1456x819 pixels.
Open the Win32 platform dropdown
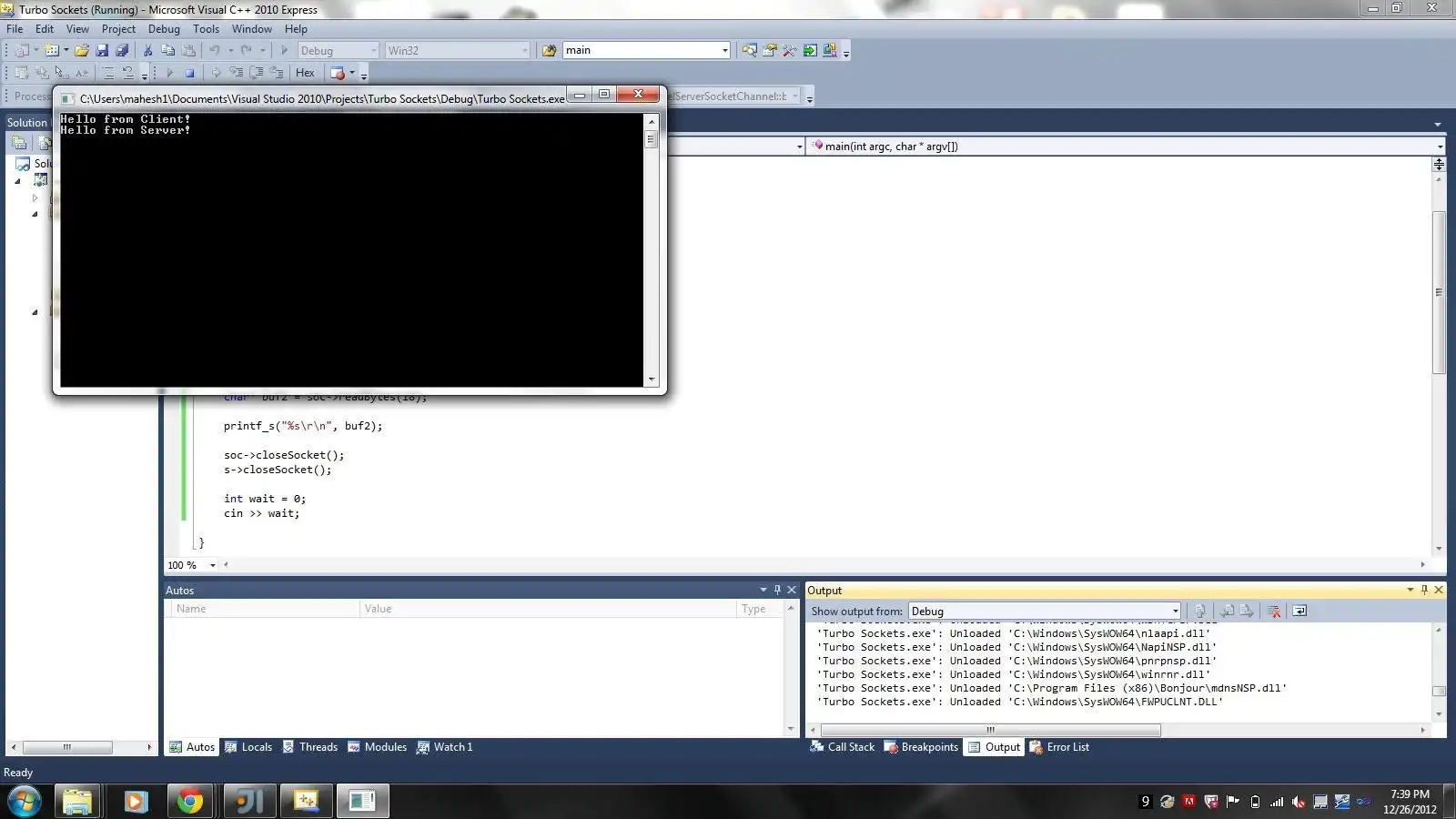[457, 51]
